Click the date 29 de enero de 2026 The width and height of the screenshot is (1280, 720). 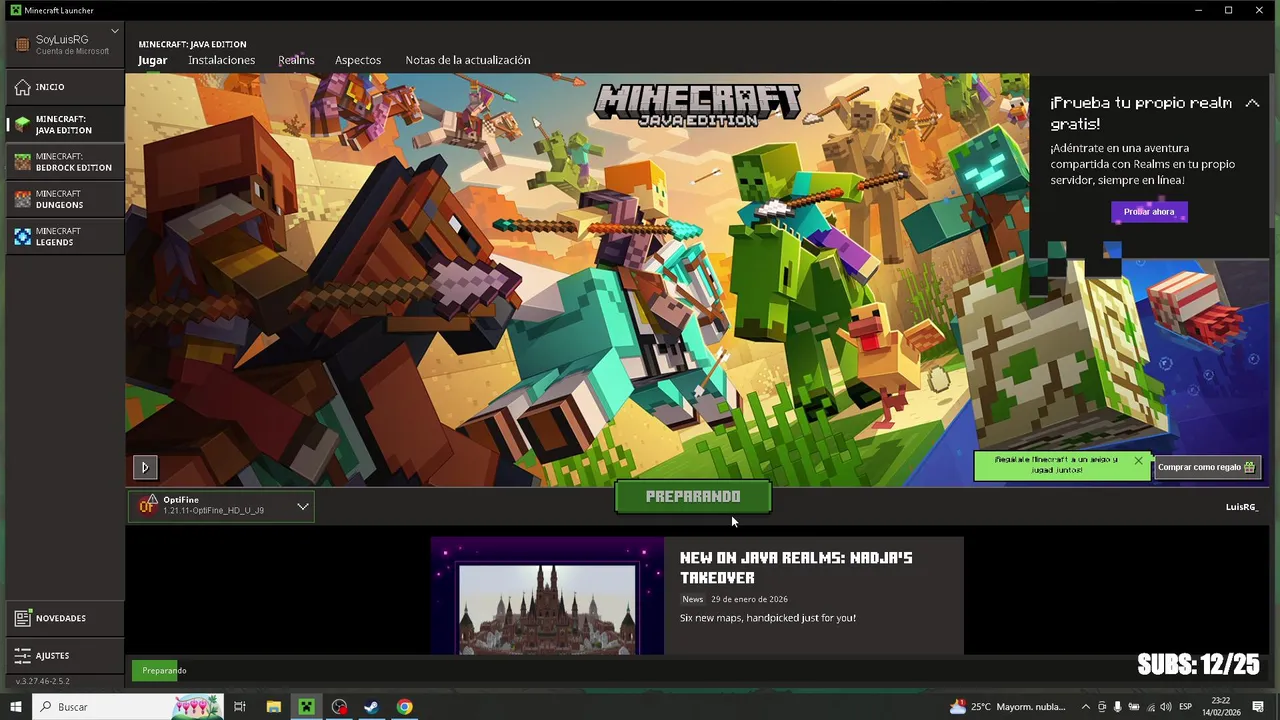click(x=749, y=599)
